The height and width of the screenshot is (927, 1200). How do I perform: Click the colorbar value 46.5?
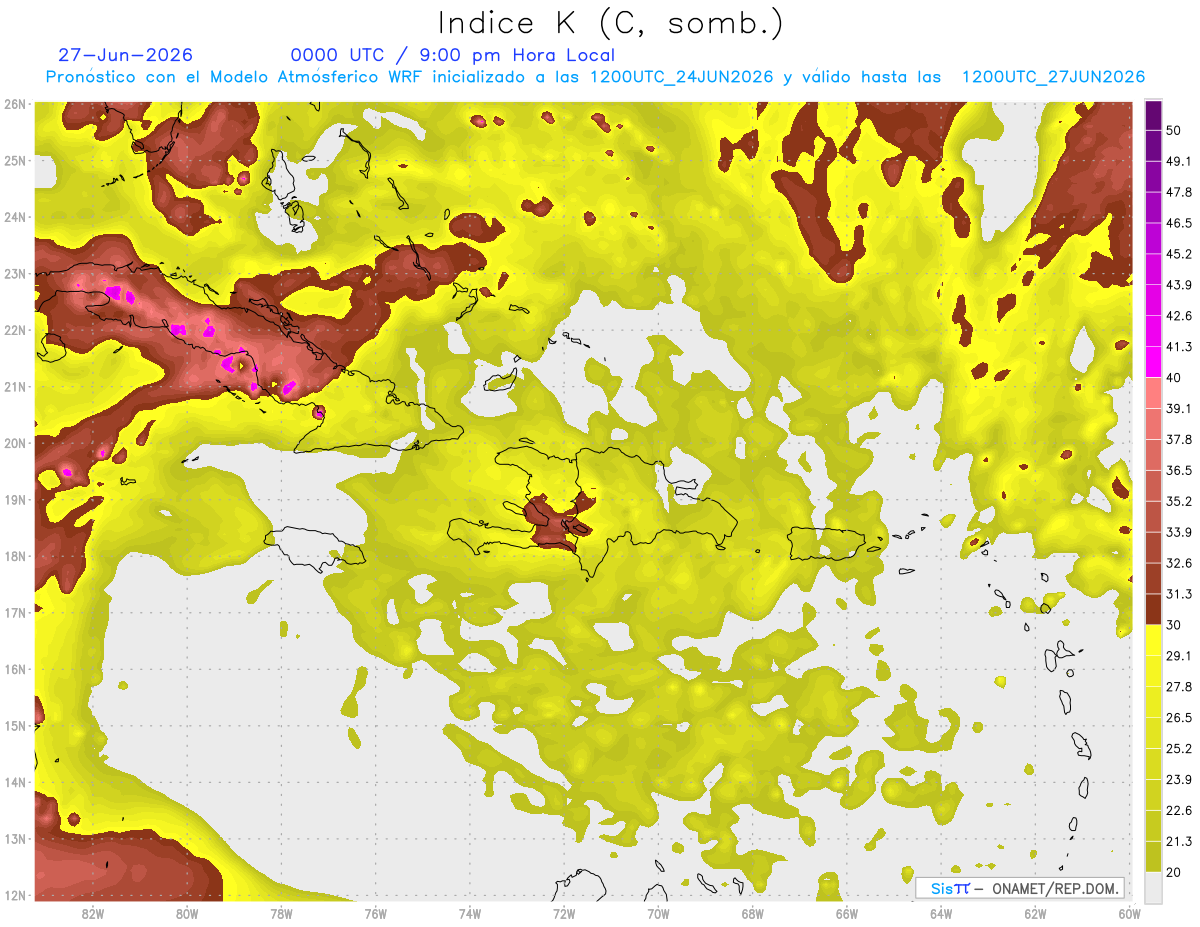[x=1179, y=223]
